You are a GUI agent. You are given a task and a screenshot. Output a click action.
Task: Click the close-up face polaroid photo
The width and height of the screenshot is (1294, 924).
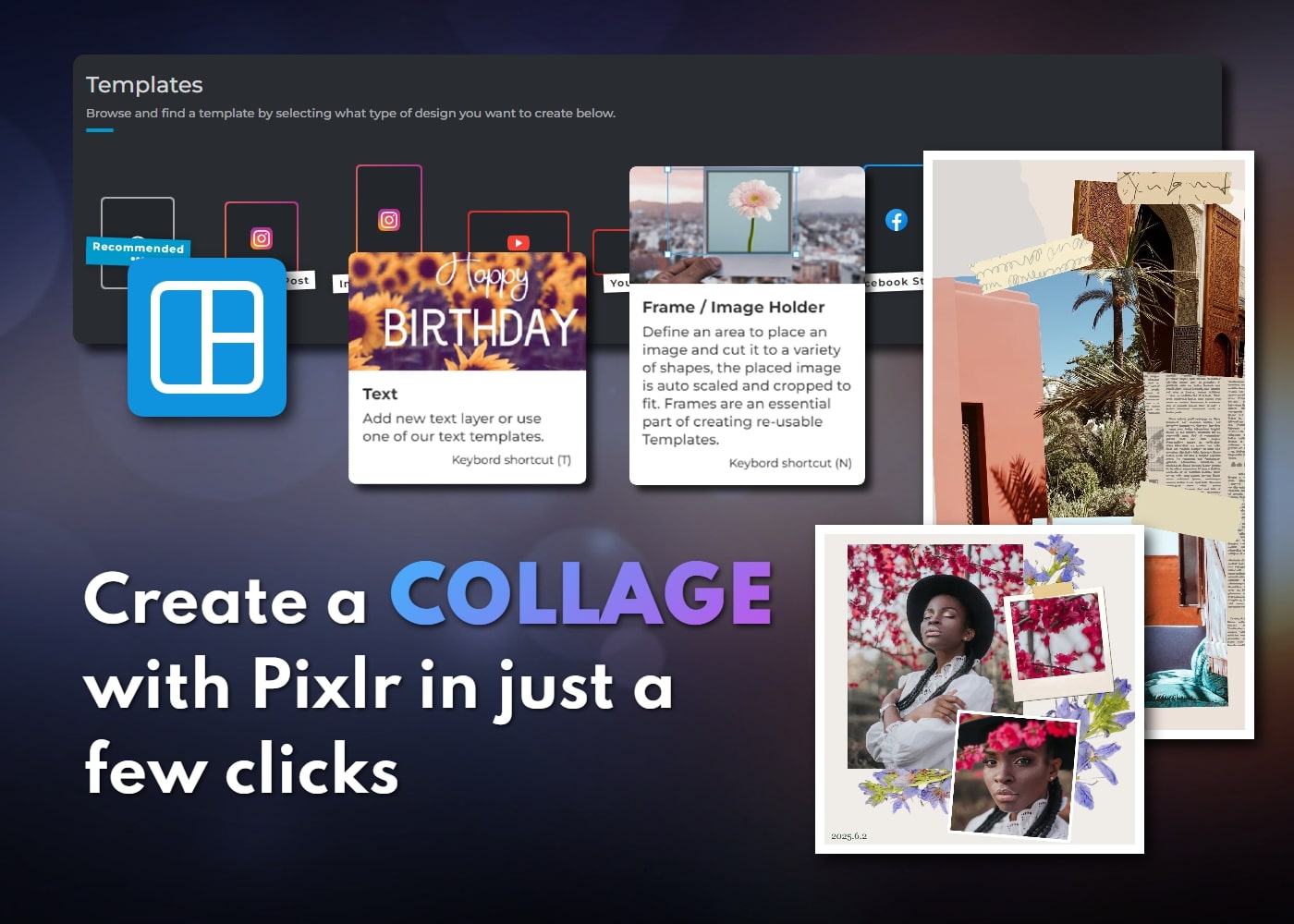point(1014,775)
